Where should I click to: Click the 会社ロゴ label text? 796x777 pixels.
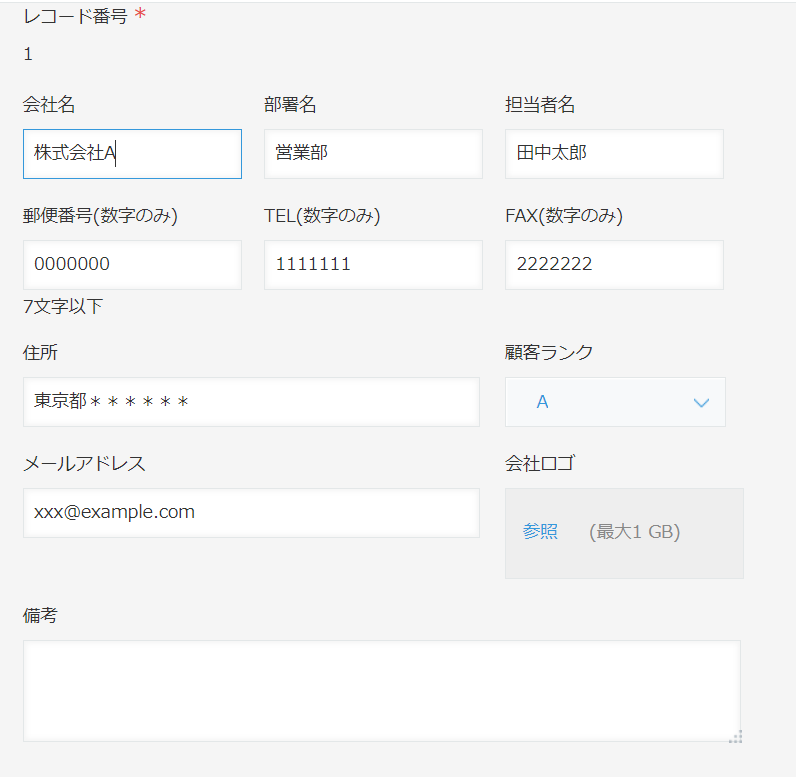pos(540,463)
